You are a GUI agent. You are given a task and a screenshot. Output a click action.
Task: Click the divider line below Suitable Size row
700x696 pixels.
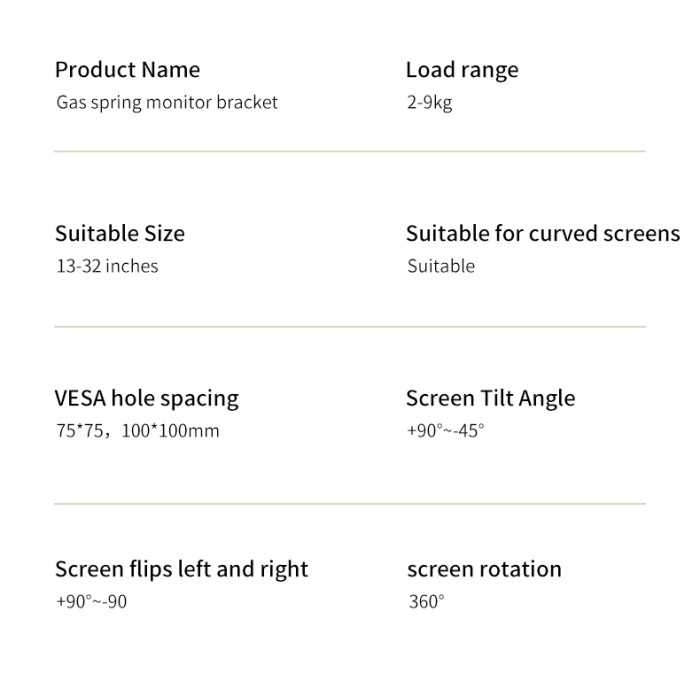[x=349, y=327]
